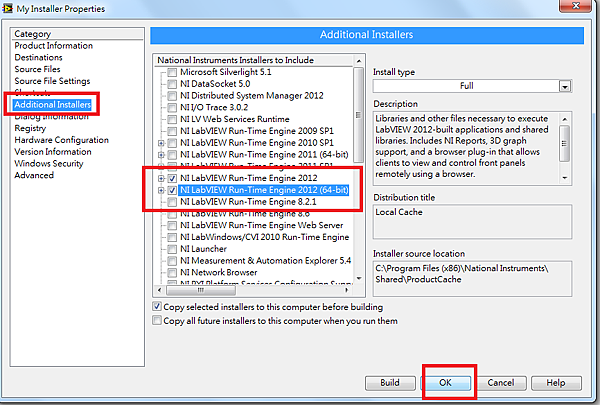600x405 pixels.
Task: Select NI LabVIEW Run-Time Engine 2012 (64-bit) row
Action: pyautogui.click(x=264, y=190)
